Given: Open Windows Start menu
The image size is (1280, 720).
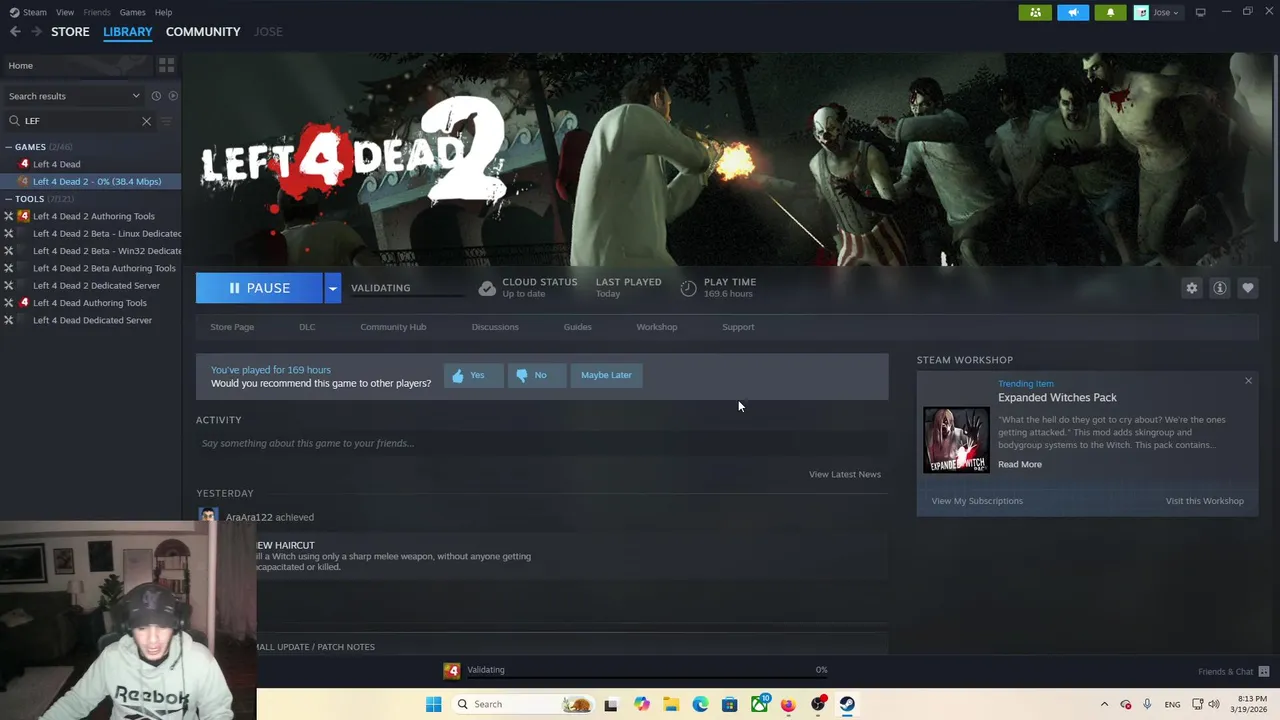Looking at the screenshot, I should click(433, 704).
